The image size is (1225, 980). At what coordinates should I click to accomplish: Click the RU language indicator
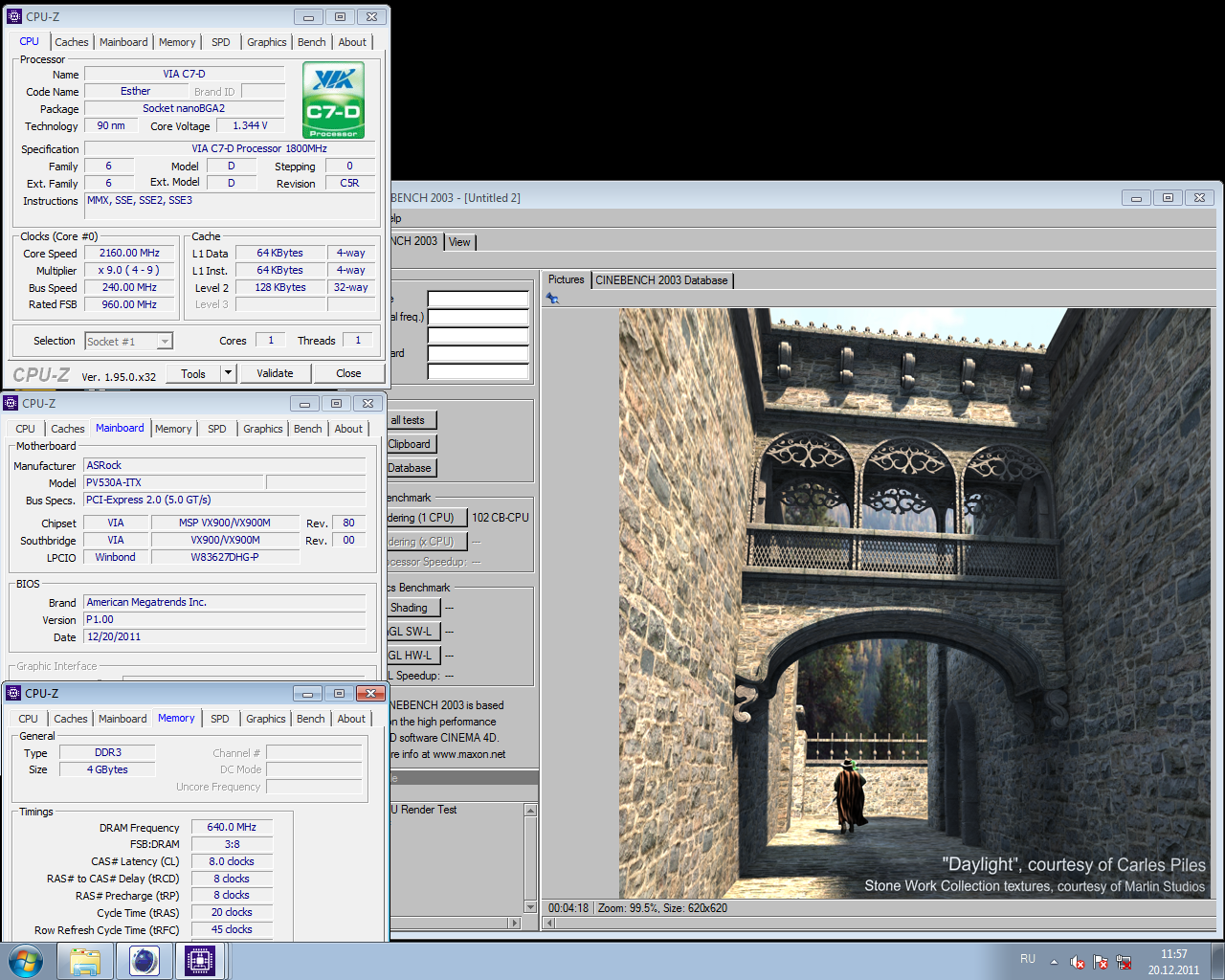[x=1028, y=959]
